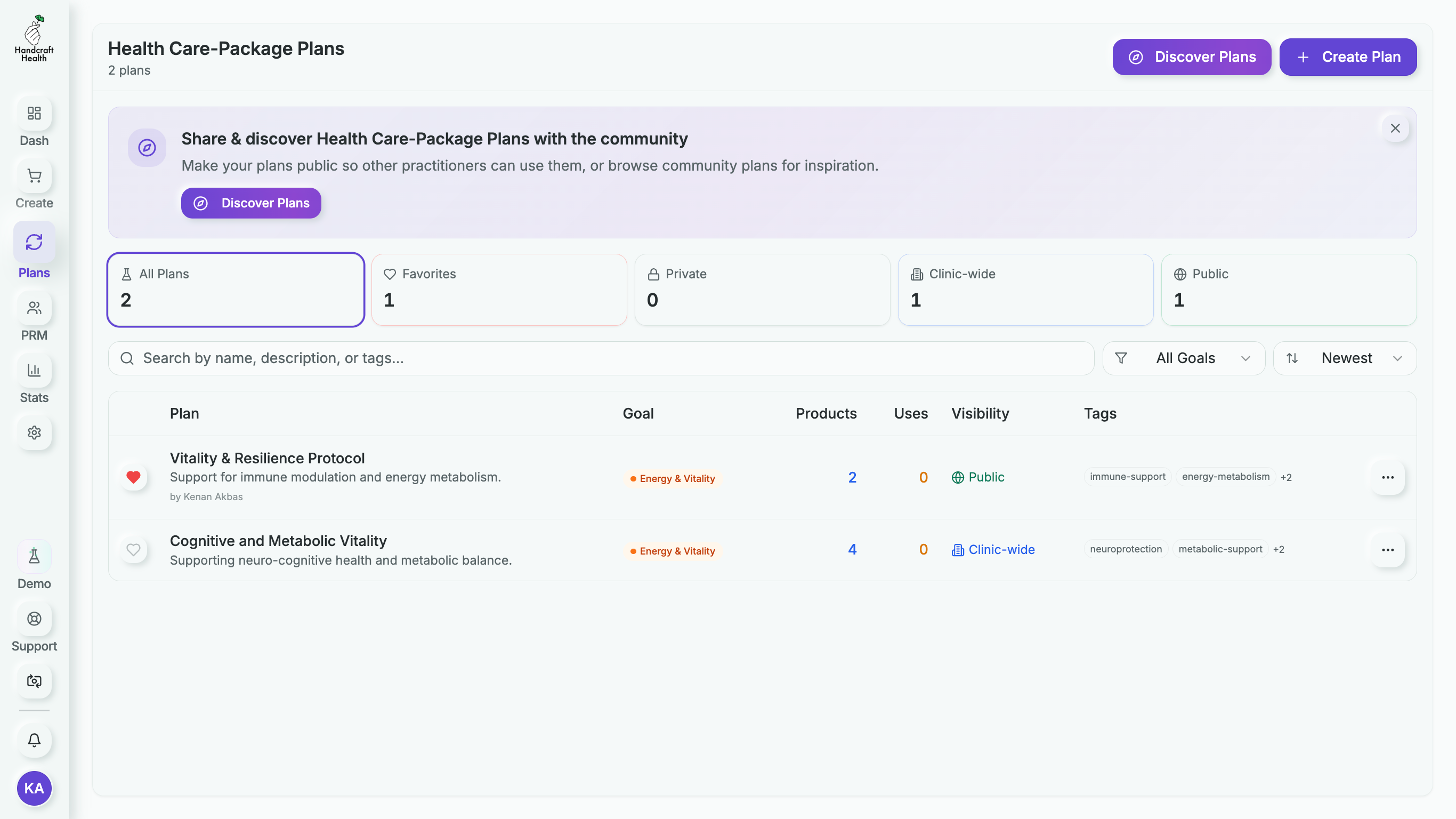Focus the plan search field

[601, 358]
